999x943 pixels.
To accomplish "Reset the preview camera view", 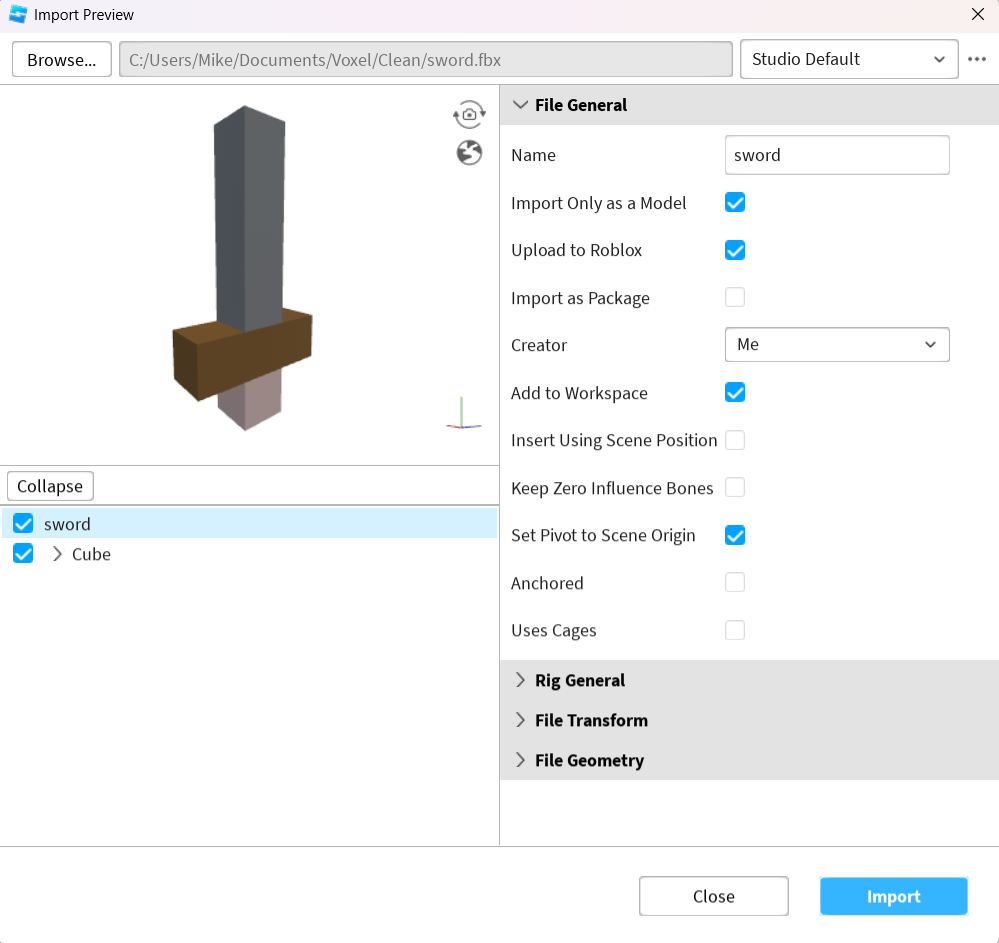I will (x=468, y=114).
